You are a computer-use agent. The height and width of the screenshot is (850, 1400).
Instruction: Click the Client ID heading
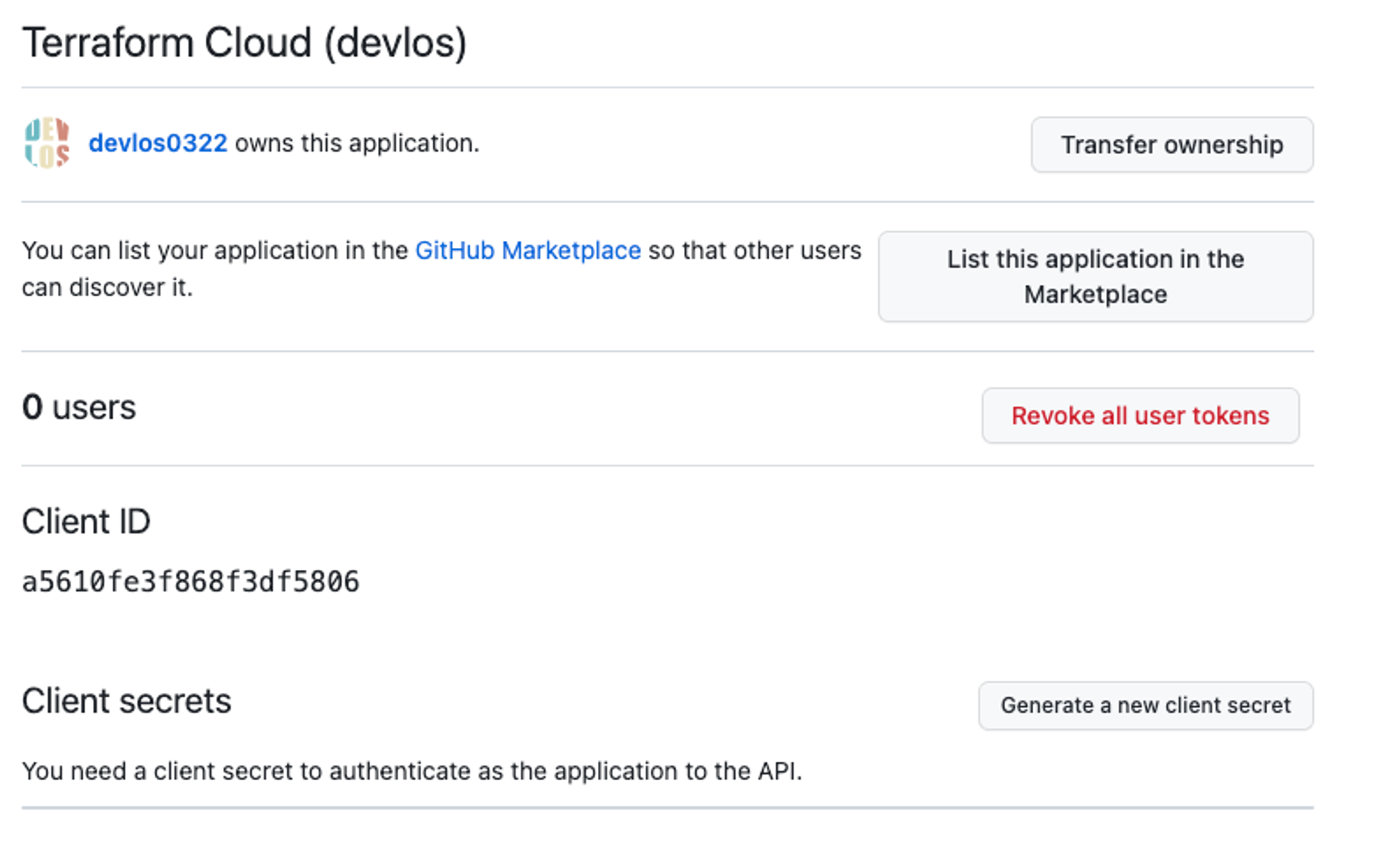point(86,522)
